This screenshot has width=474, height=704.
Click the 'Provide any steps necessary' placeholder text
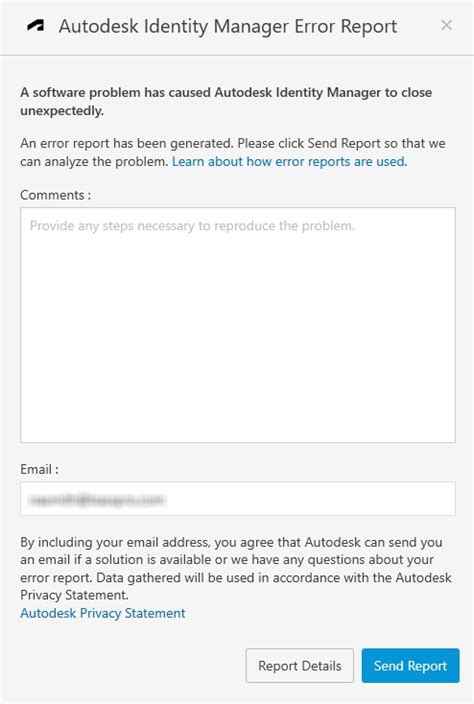tap(192, 226)
